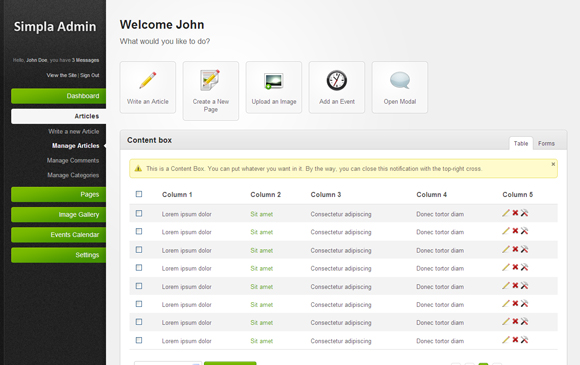This screenshot has height=365, width=580.
Task: Click the edit pencil icon in eighth table row
Action: click(x=506, y=340)
